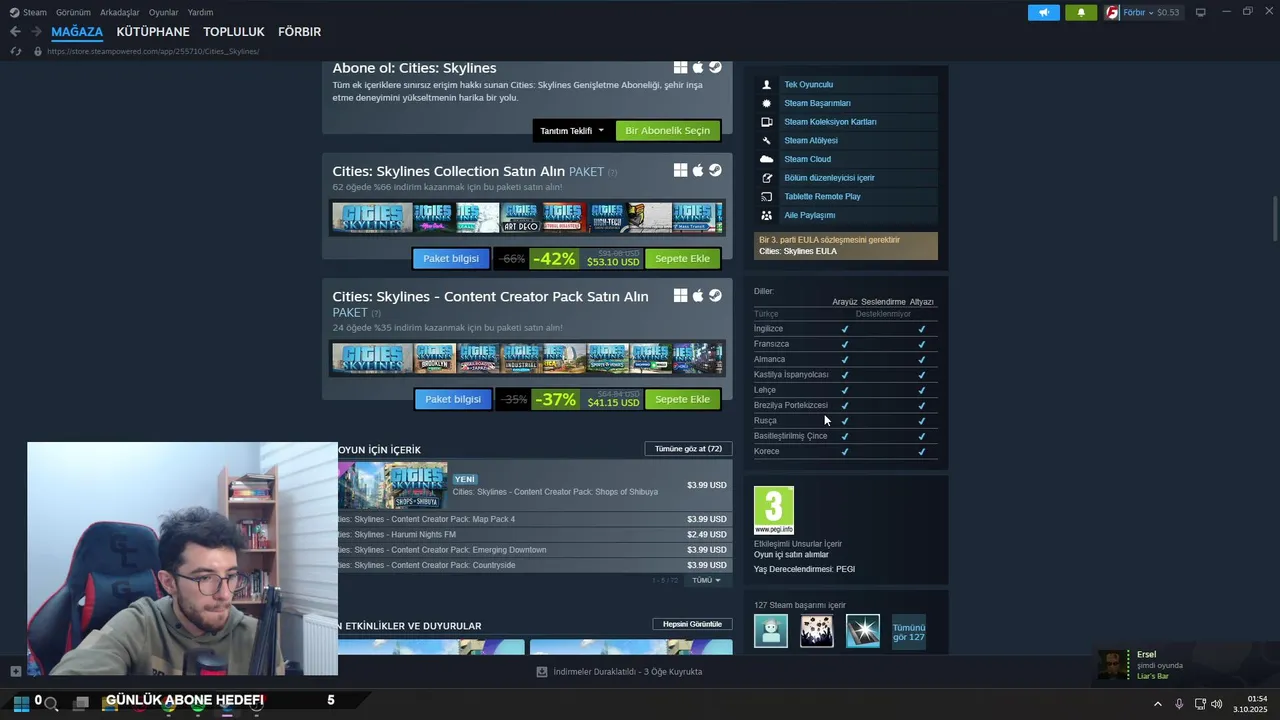Click Apple icon on Content Creator Pack bundle
The height and width of the screenshot is (720, 1280).
(x=698, y=296)
